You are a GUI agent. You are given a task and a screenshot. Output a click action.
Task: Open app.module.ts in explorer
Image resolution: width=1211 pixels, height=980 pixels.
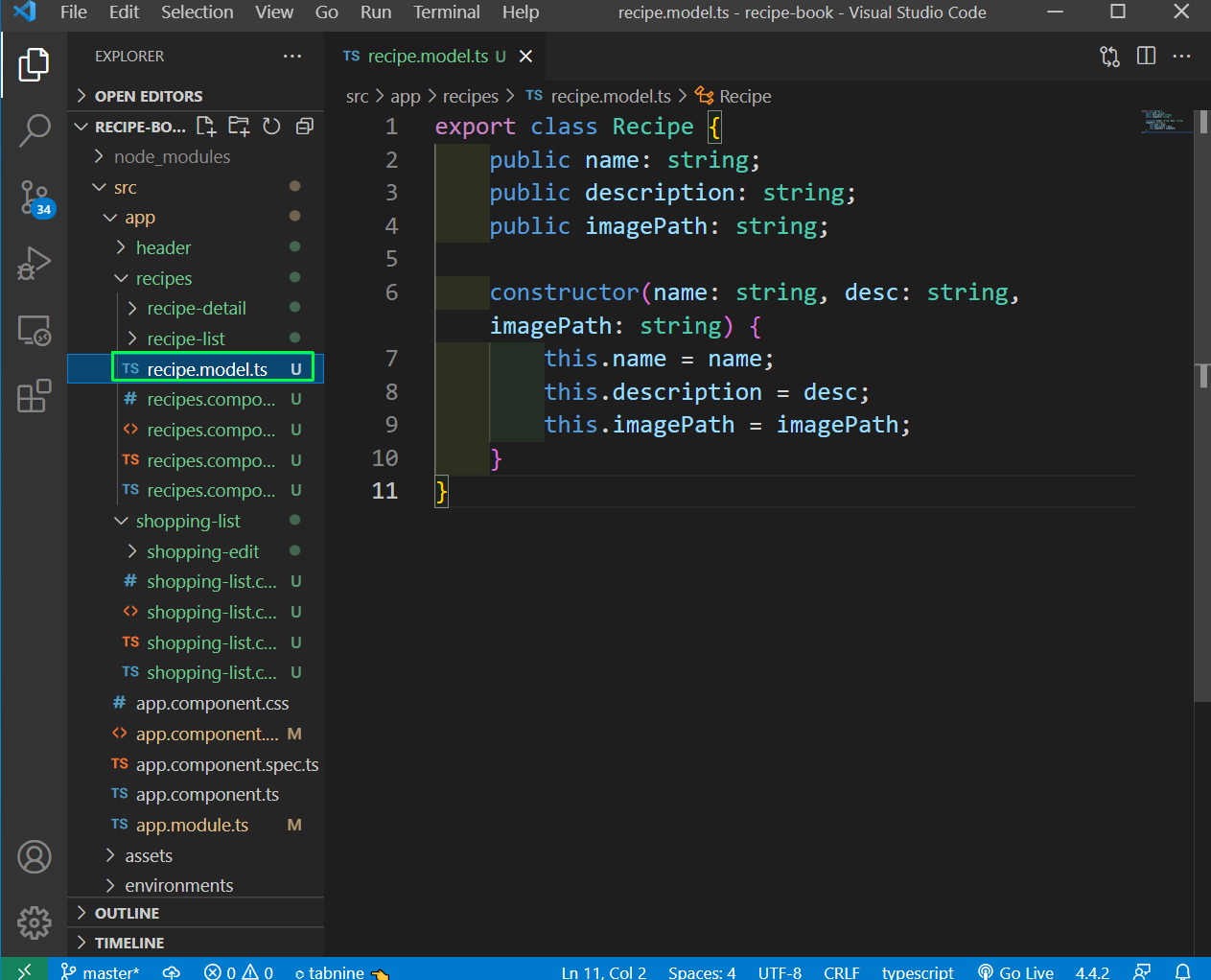(x=196, y=825)
